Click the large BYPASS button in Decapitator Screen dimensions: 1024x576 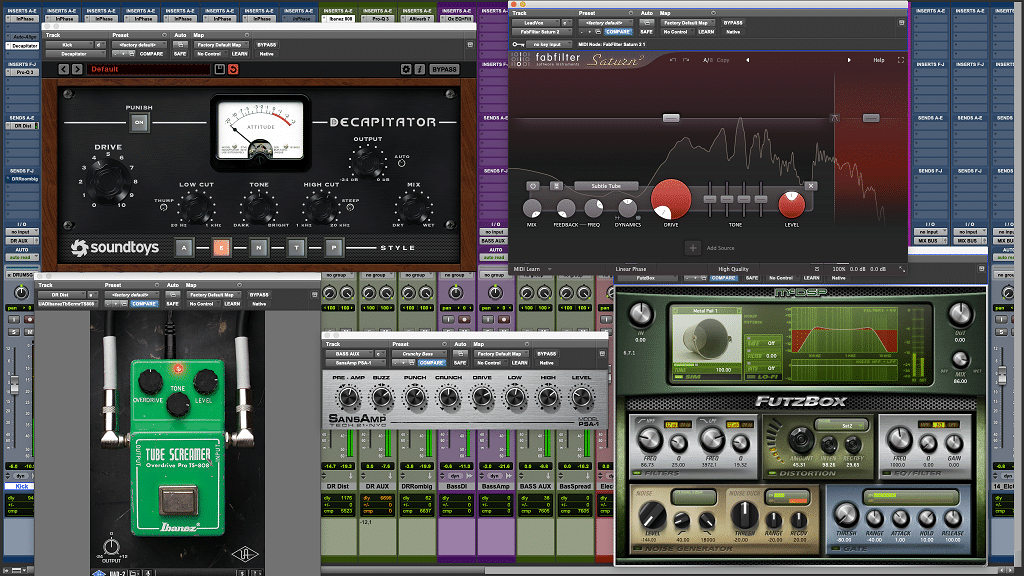point(444,69)
